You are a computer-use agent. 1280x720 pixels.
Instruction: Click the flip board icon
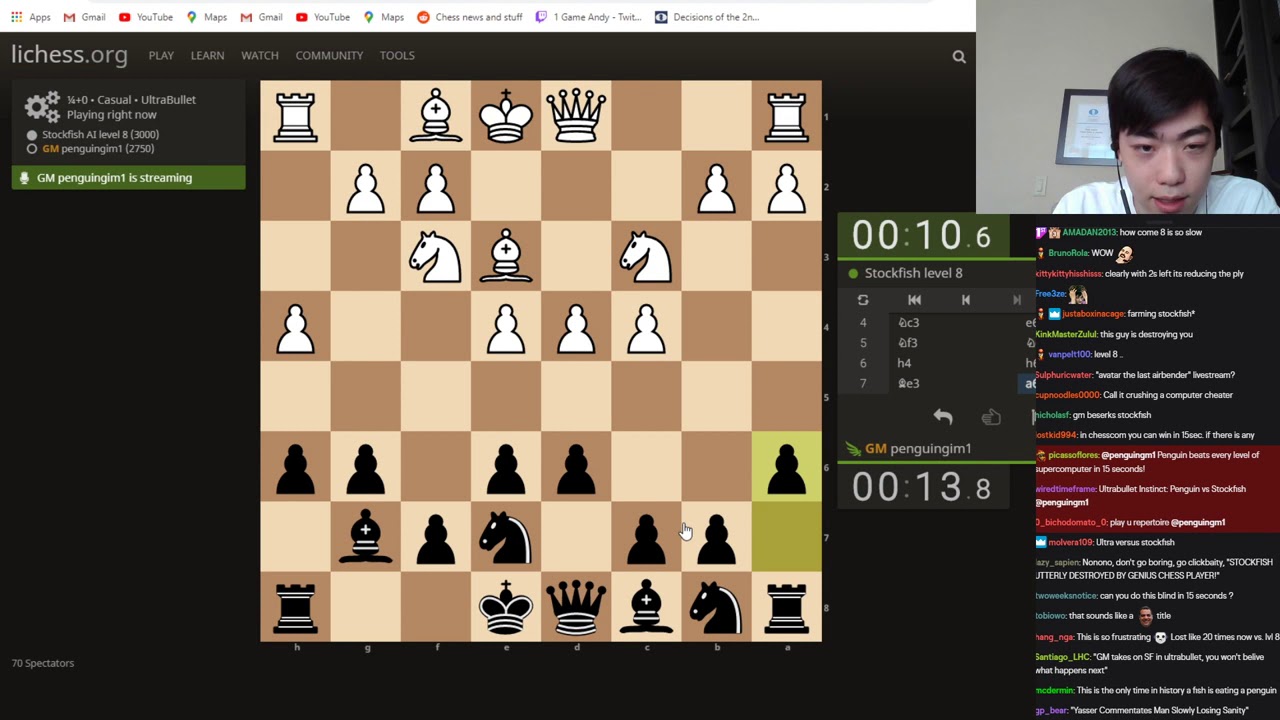tap(863, 300)
